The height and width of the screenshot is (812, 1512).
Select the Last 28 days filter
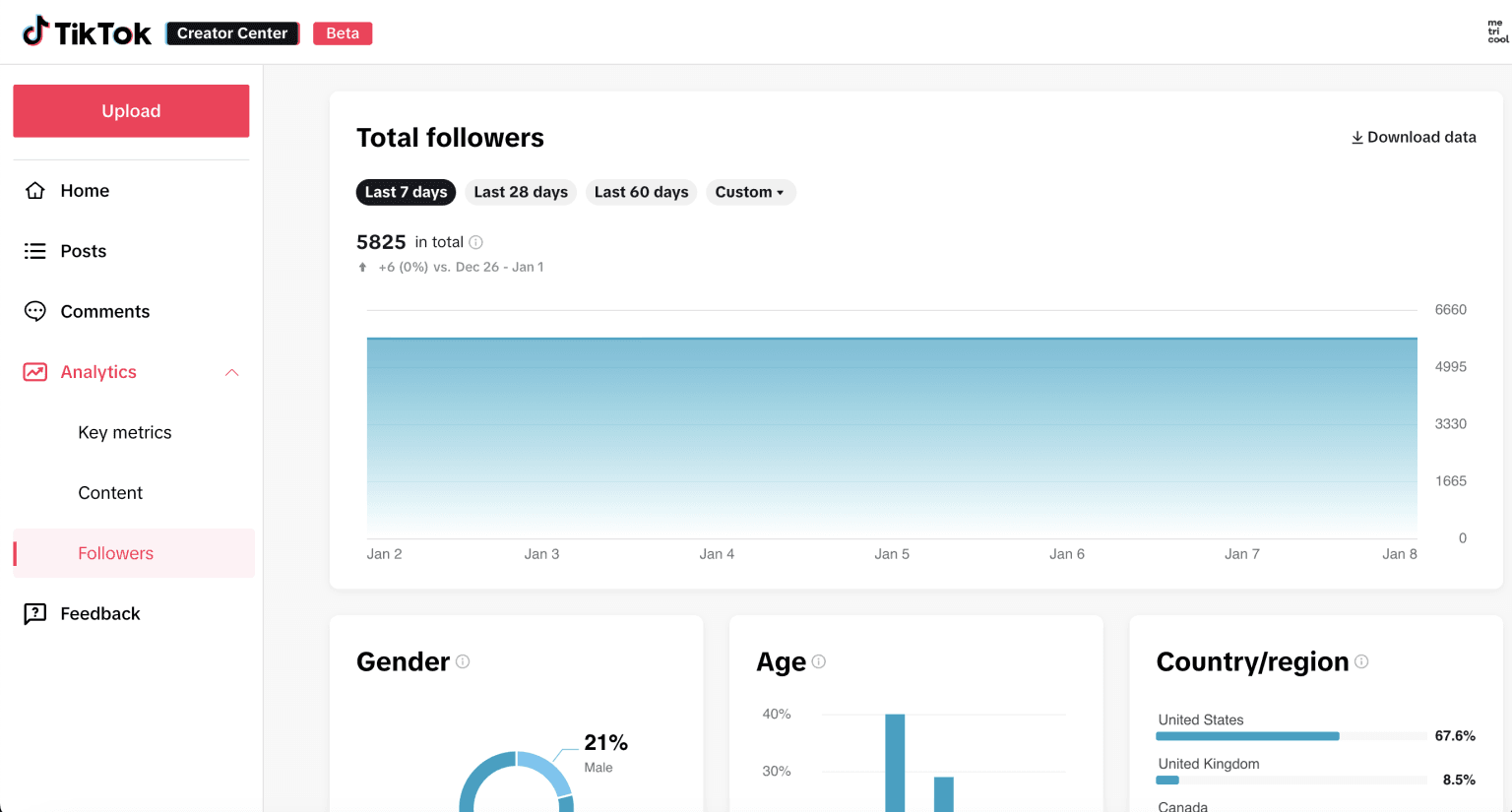(x=520, y=192)
